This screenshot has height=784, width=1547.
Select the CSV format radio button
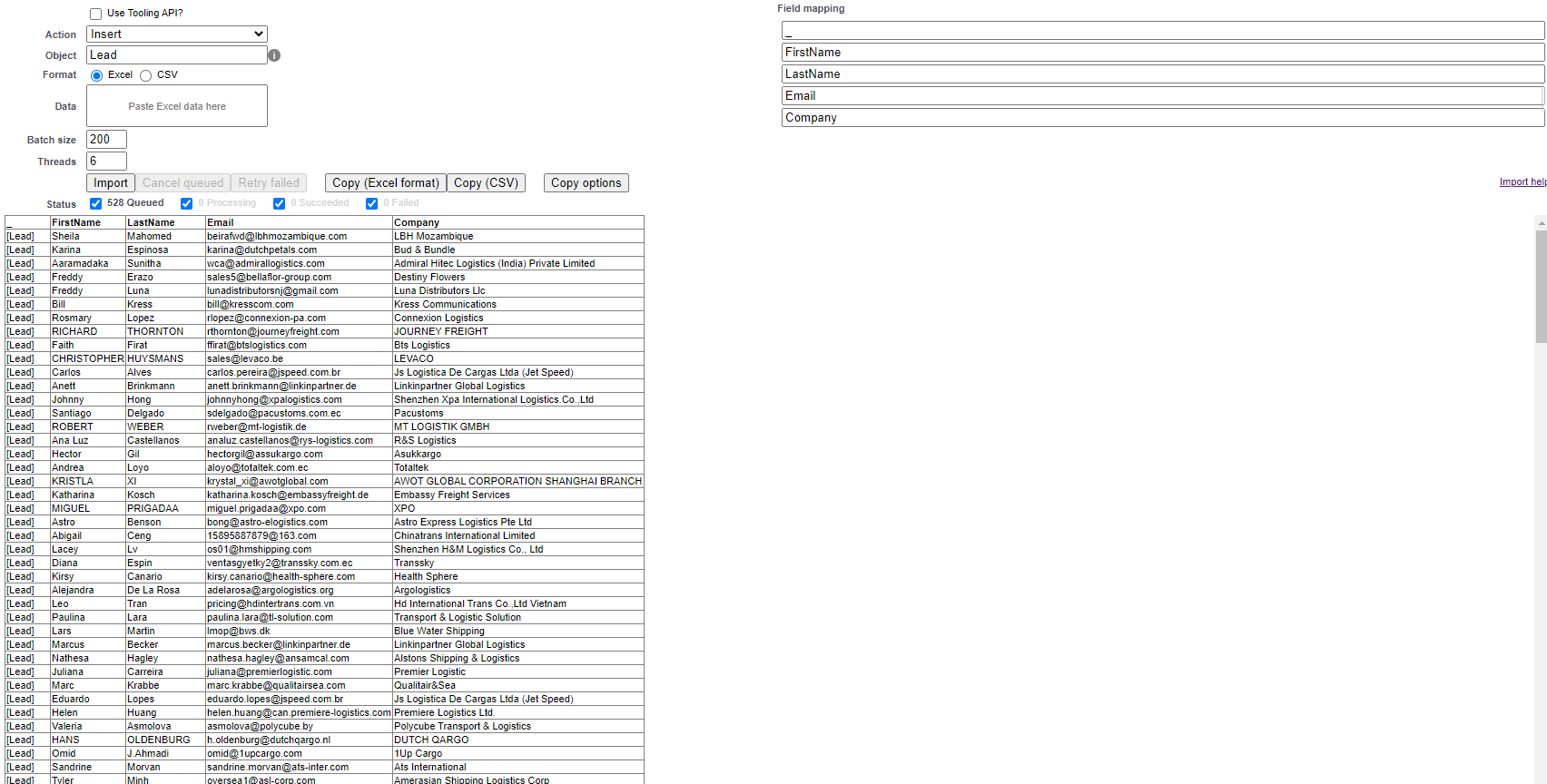point(145,75)
